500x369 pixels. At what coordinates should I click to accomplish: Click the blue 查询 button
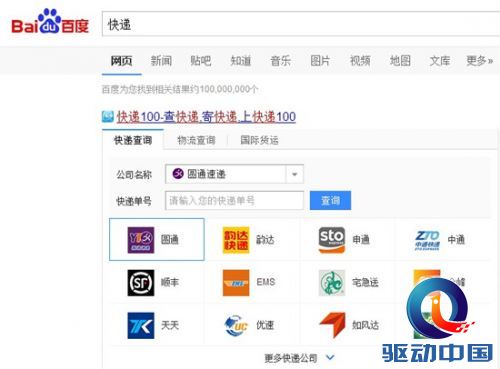coord(330,200)
